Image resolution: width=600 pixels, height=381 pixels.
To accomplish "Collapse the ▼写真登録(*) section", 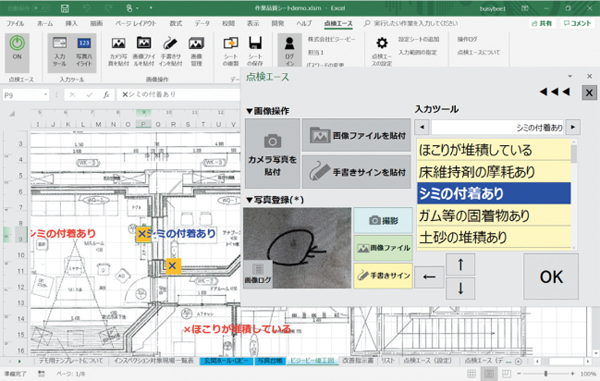I will coord(275,200).
